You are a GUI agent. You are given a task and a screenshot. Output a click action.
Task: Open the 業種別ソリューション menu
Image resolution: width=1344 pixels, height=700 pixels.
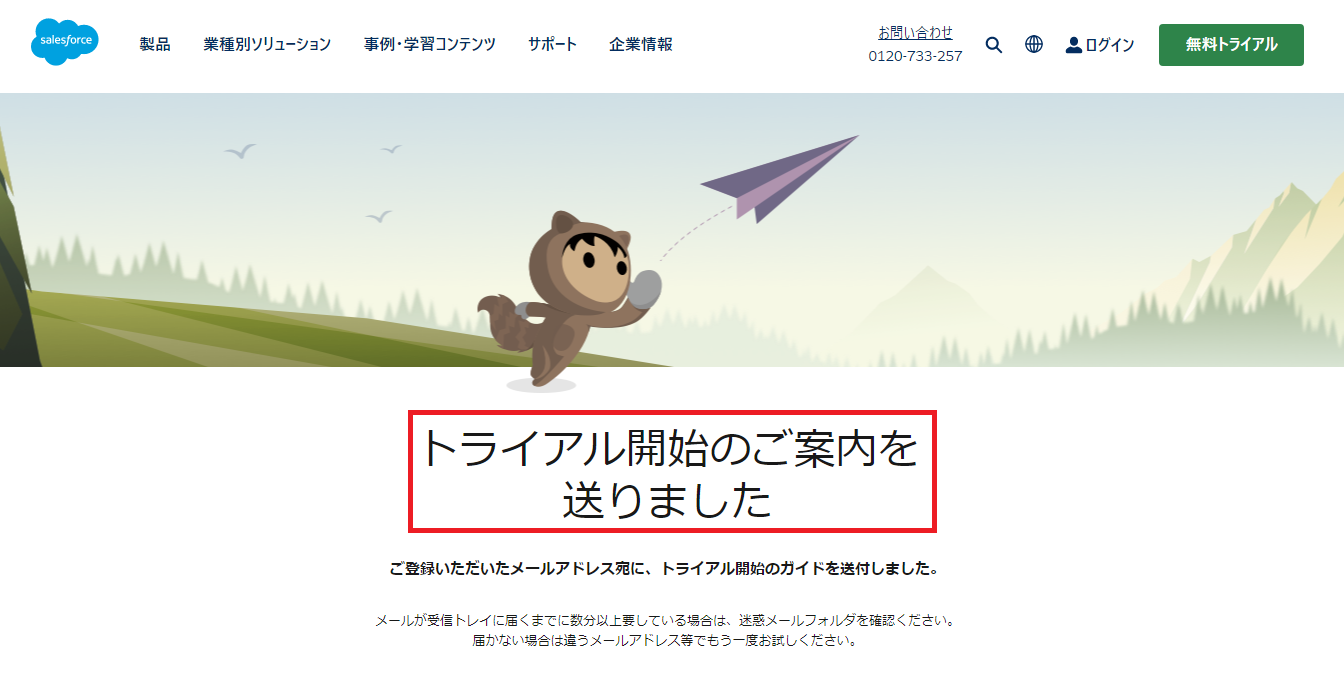267,44
